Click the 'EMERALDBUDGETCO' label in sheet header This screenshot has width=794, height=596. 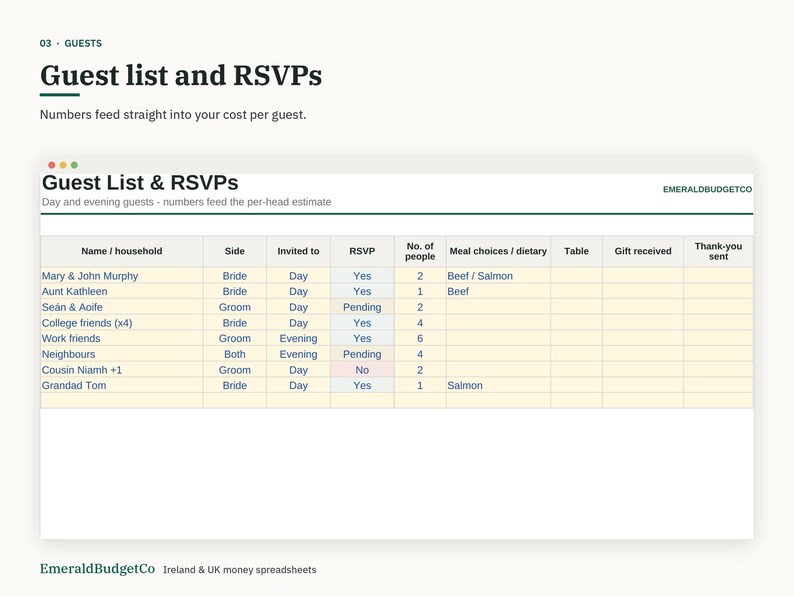click(x=707, y=189)
